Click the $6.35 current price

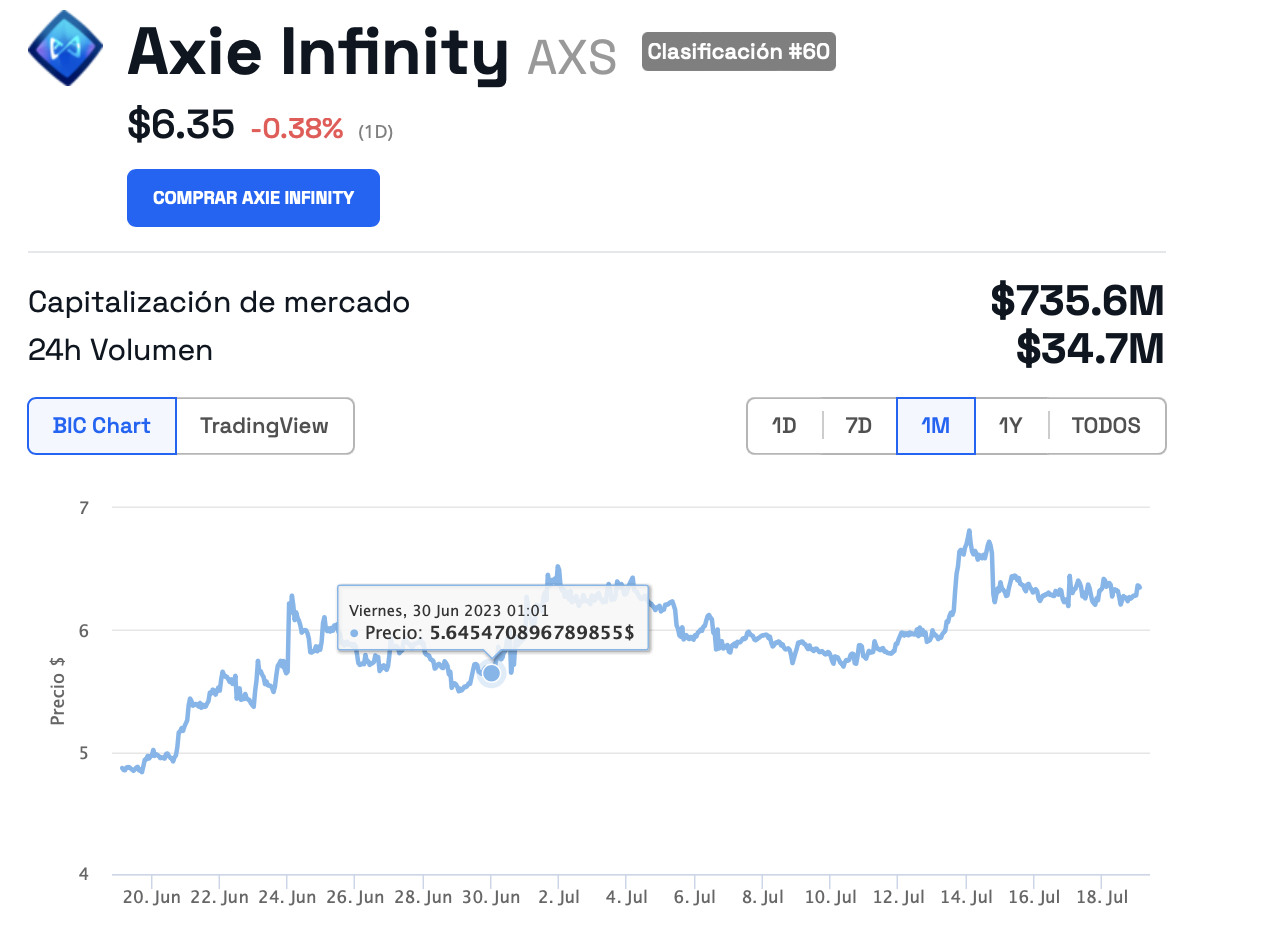181,125
